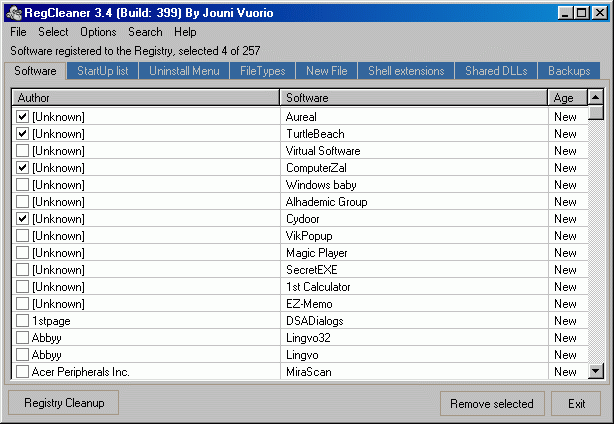Check the Virtual Software entry checkbox
This screenshot has height=424, width=614.
click(22, 151)
